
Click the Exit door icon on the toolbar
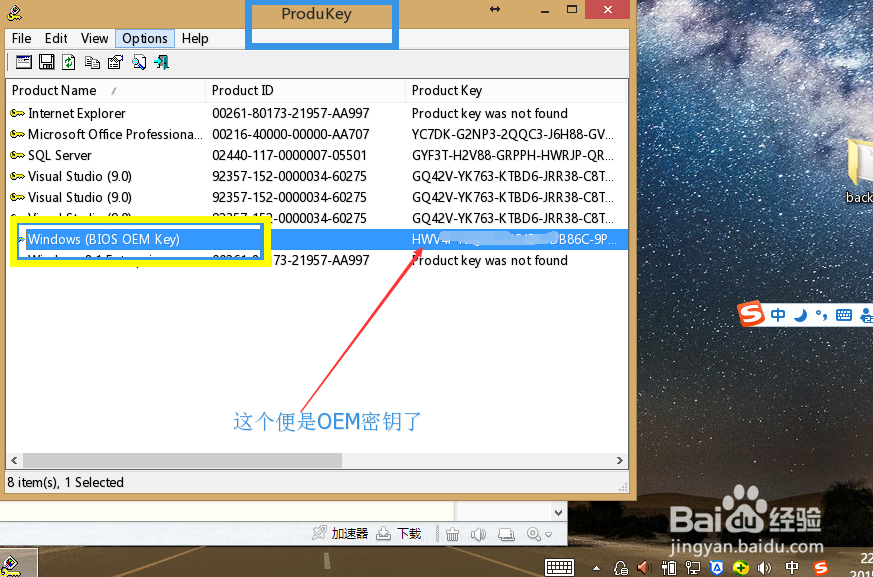tap(160, 61)
